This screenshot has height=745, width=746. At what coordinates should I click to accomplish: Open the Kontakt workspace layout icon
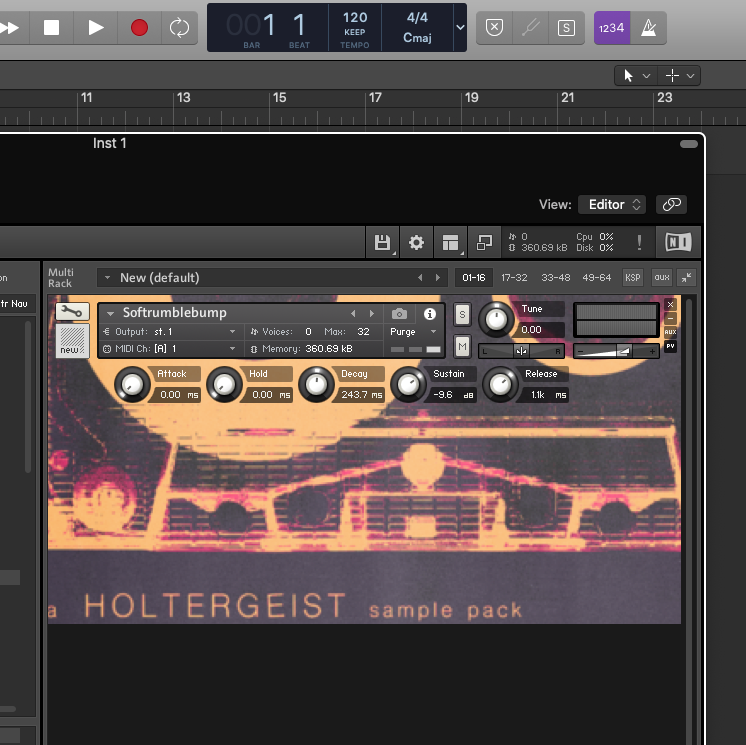(x=450, y=243)
